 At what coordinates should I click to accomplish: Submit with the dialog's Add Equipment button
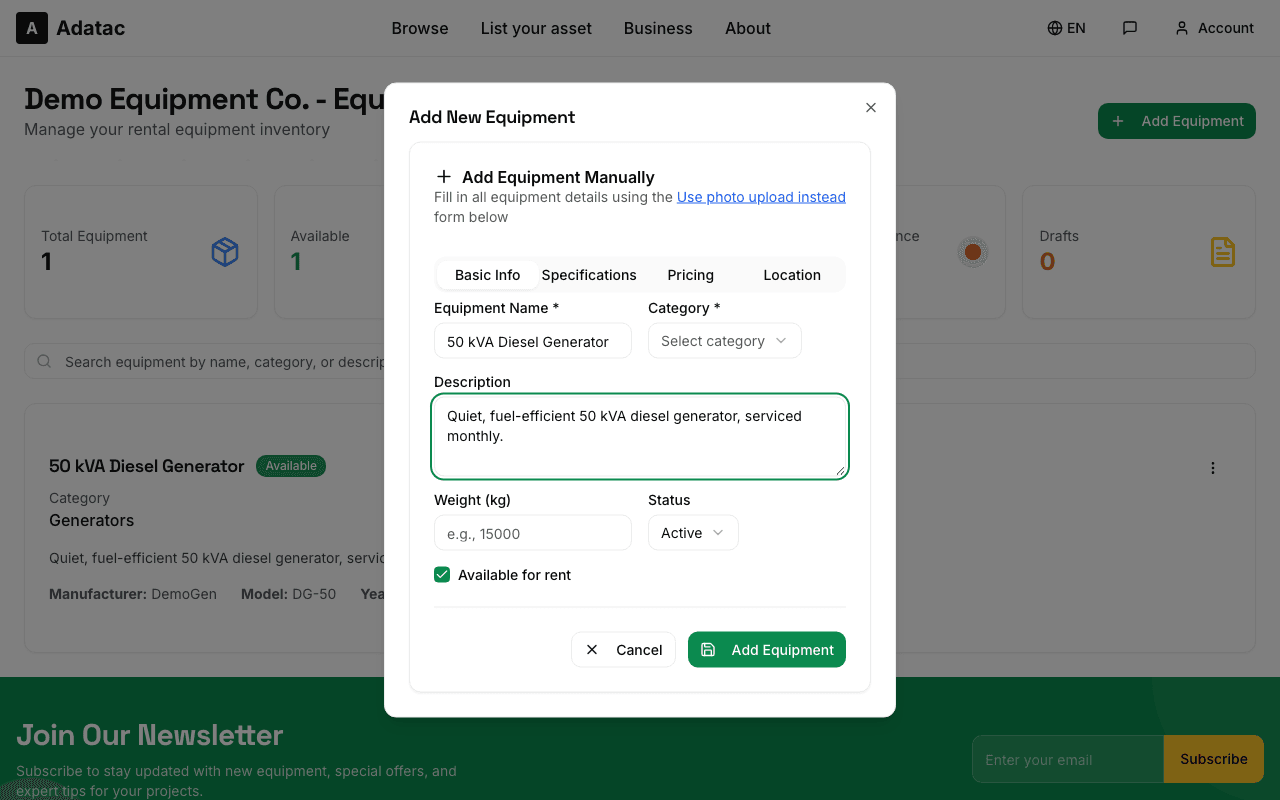pyautogui.click(x=767, y=650)
